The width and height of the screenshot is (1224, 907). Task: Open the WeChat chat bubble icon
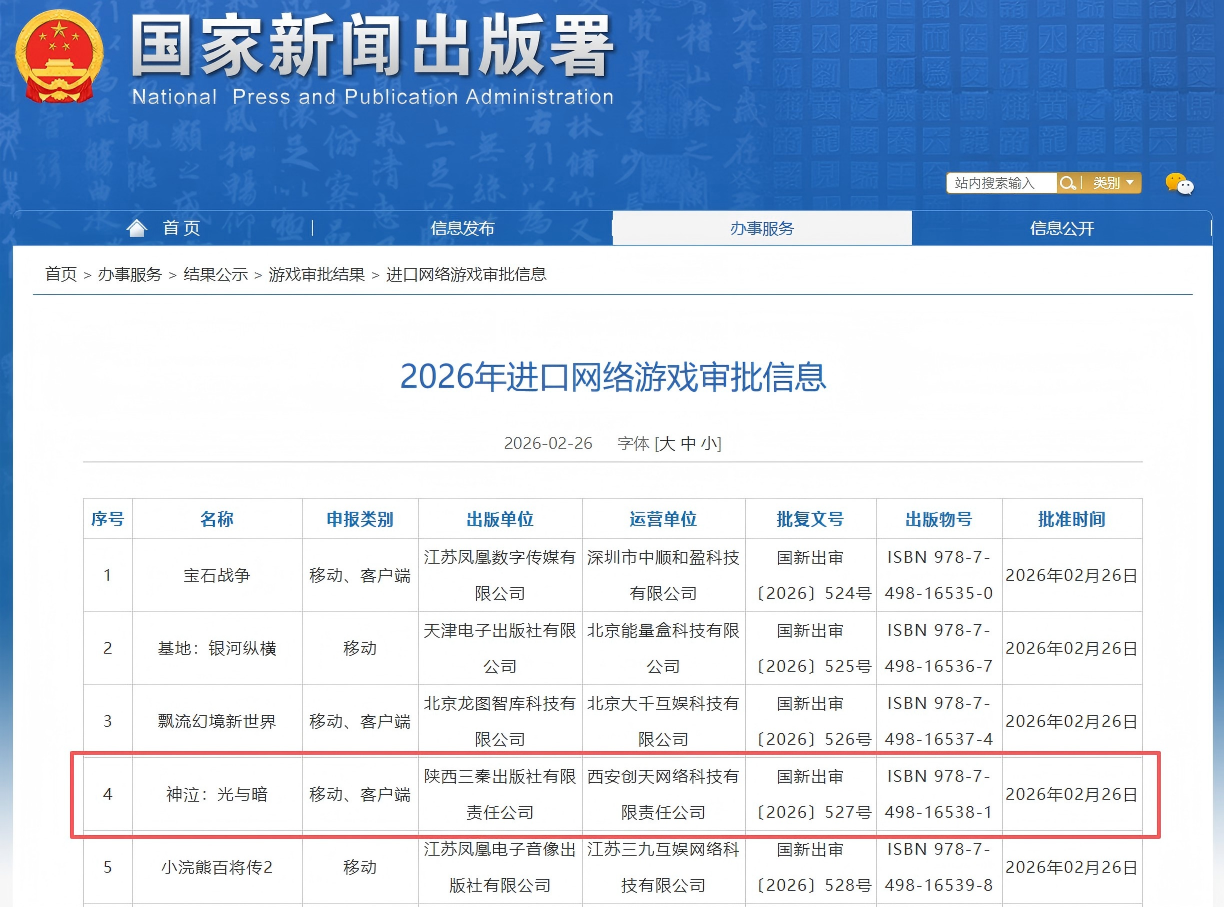pyautogui.click(x=1179, y=183)
